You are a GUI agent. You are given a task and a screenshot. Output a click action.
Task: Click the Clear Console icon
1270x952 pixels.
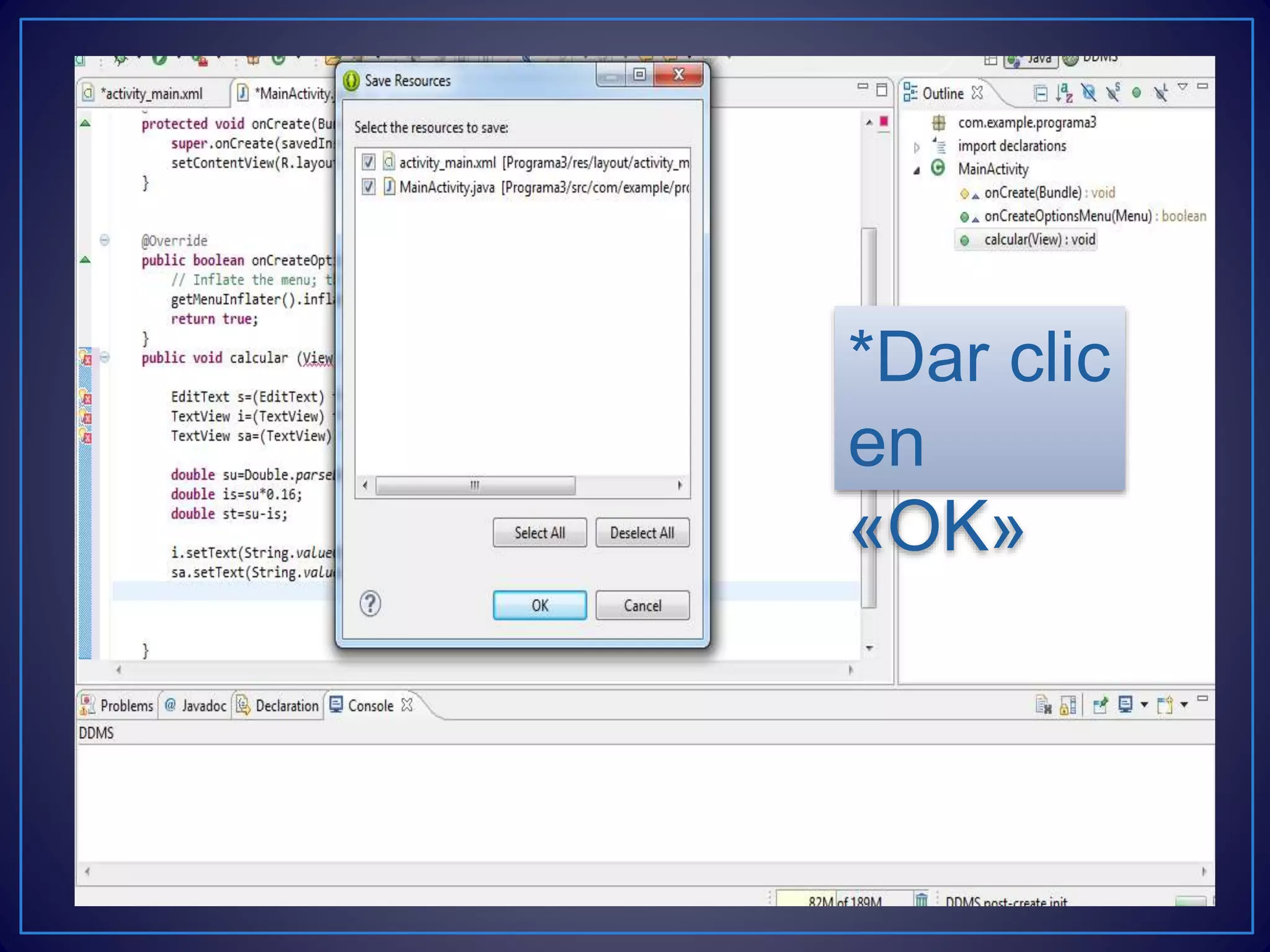coord(1043,705)
